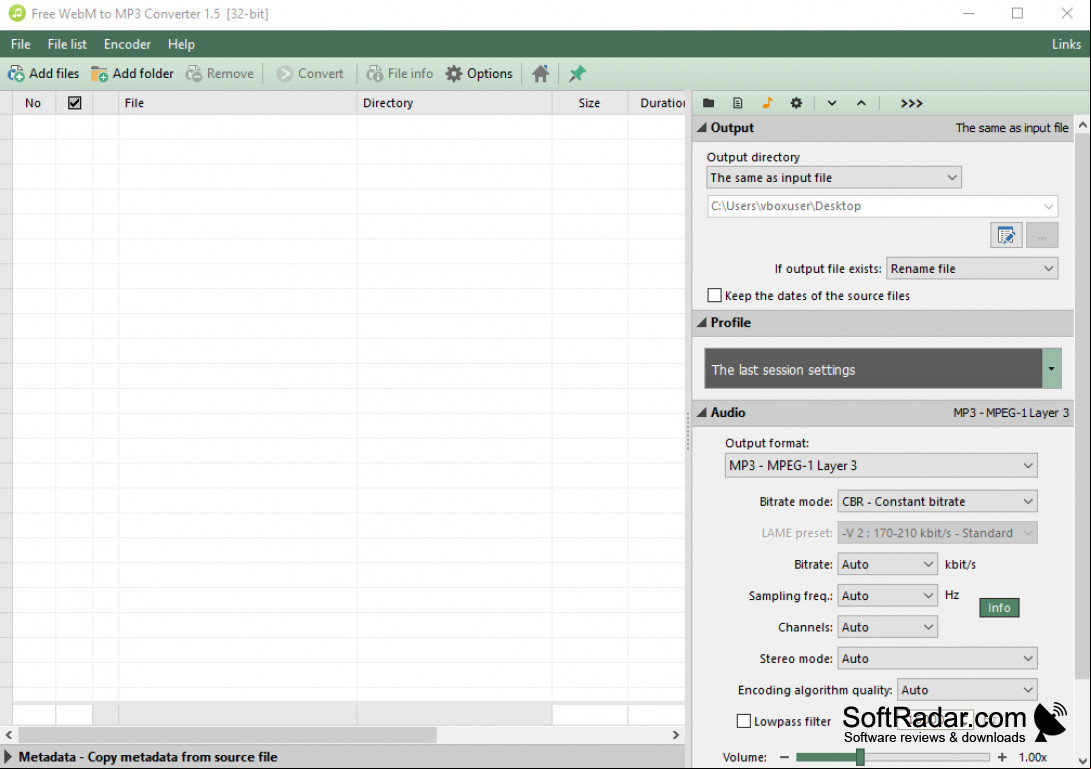This screenshot has height=769, width=1091.
Task: Open File info from the toolbar
Action: pyautogui.click(x=400, y=74)
